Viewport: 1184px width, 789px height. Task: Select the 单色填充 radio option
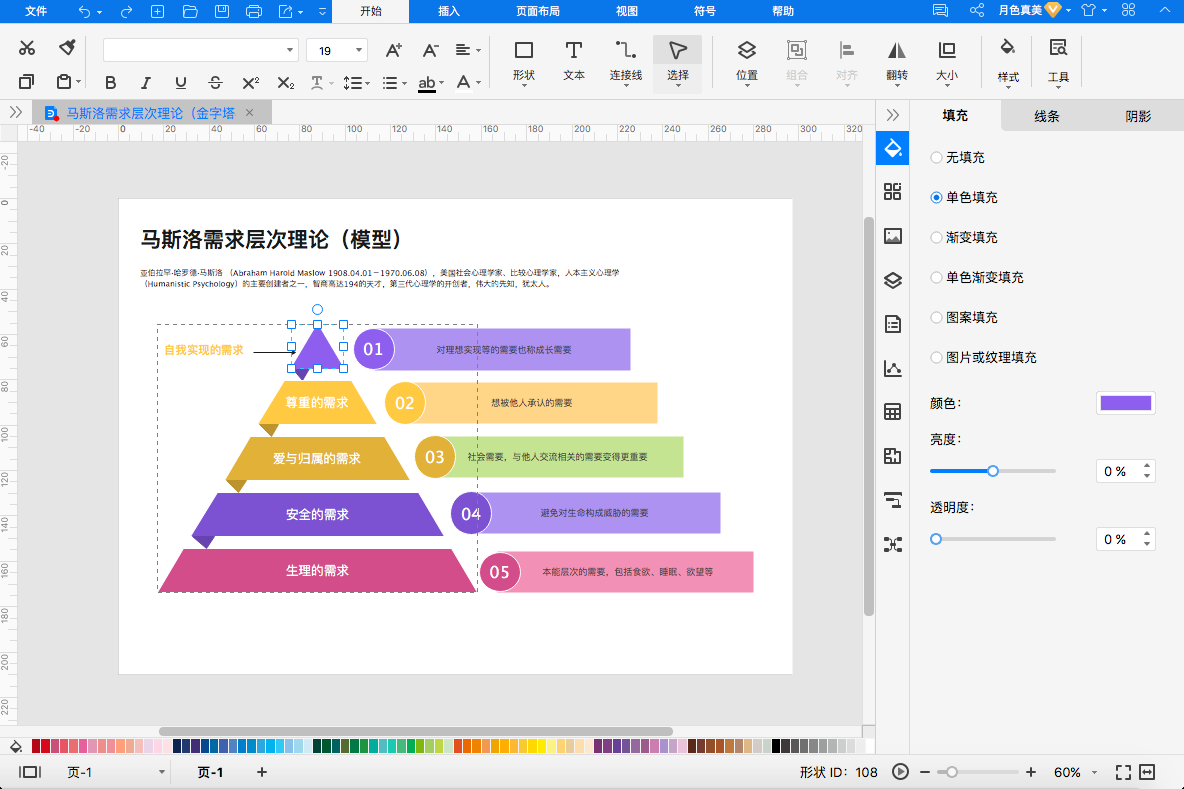click(936, 198)
